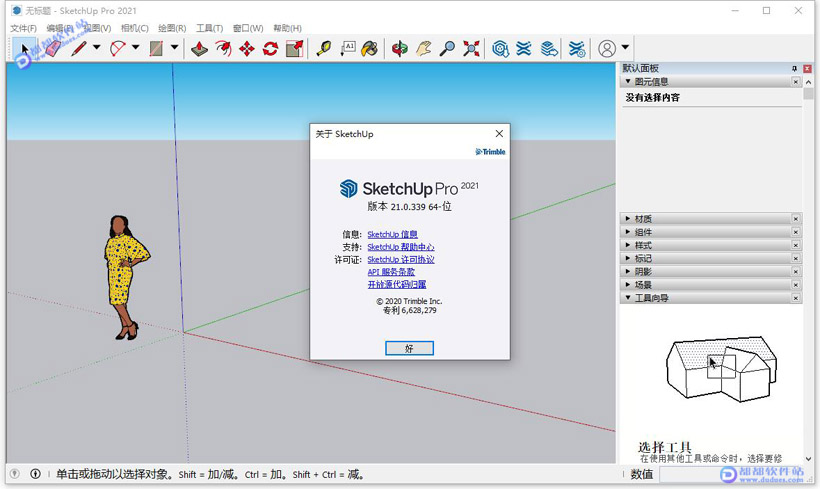Image resolution: width=820 pixels, height=489 pixels.
Task: Select the Orbit tool
Action: (400, 49)
